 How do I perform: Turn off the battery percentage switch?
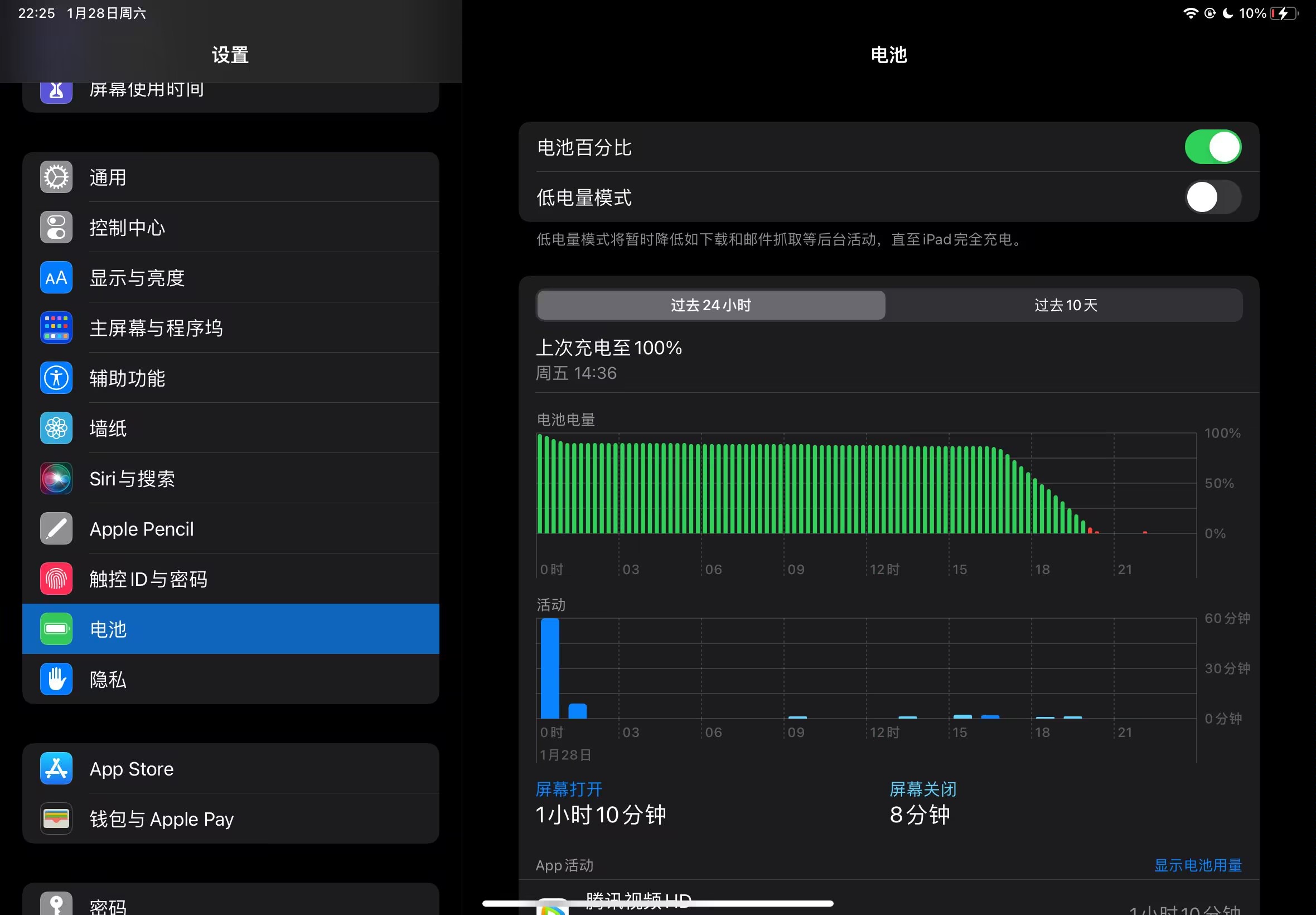pyautogui.click(x=1212, y=147)
